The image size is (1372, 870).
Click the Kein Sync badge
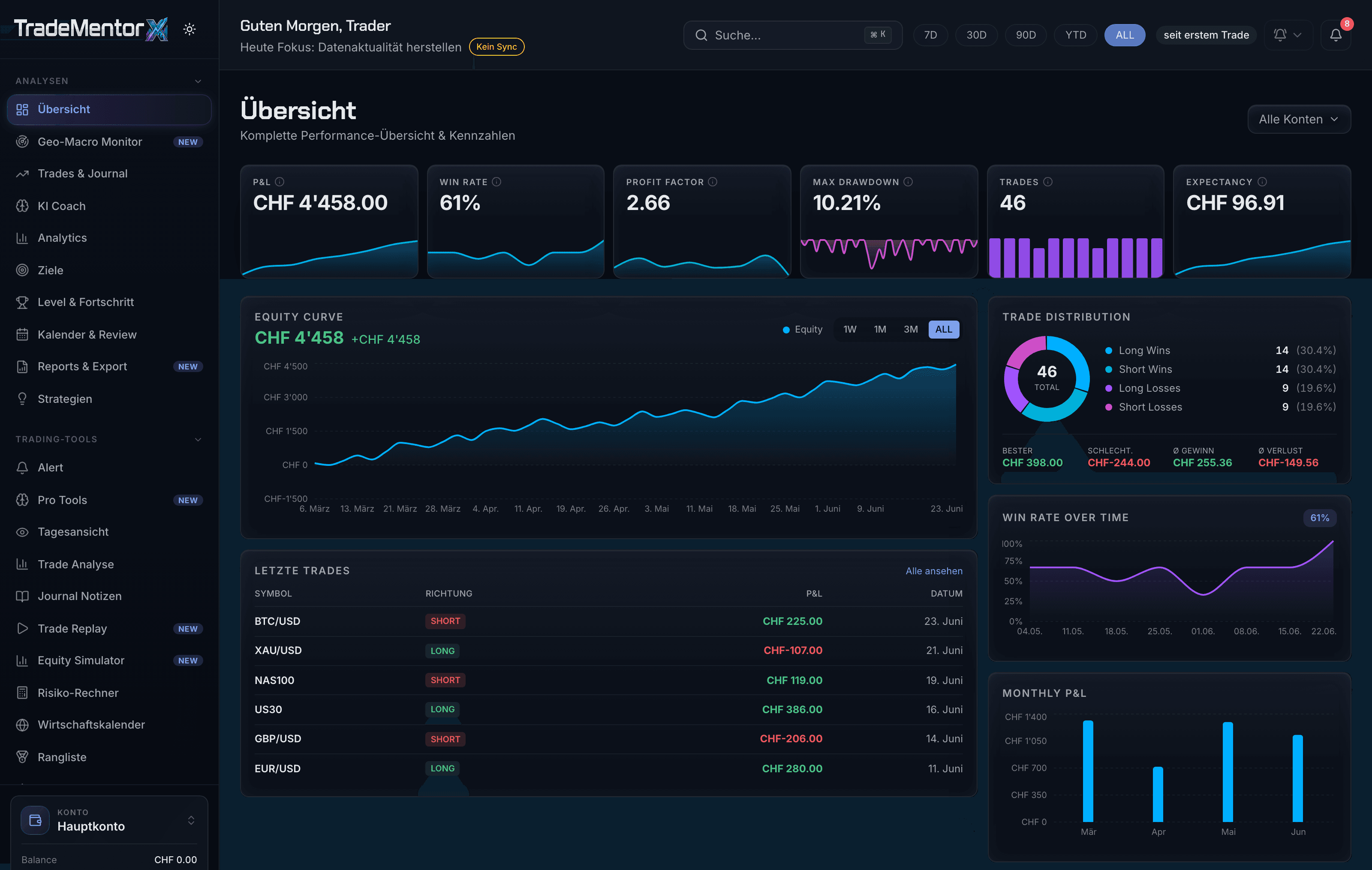pos(496,47)
